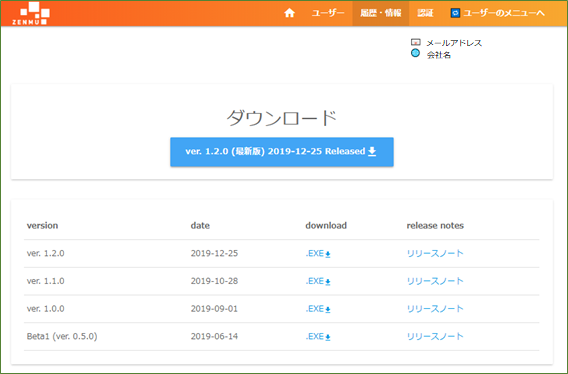
Task: Click the version column header
Action: [42, 225]
